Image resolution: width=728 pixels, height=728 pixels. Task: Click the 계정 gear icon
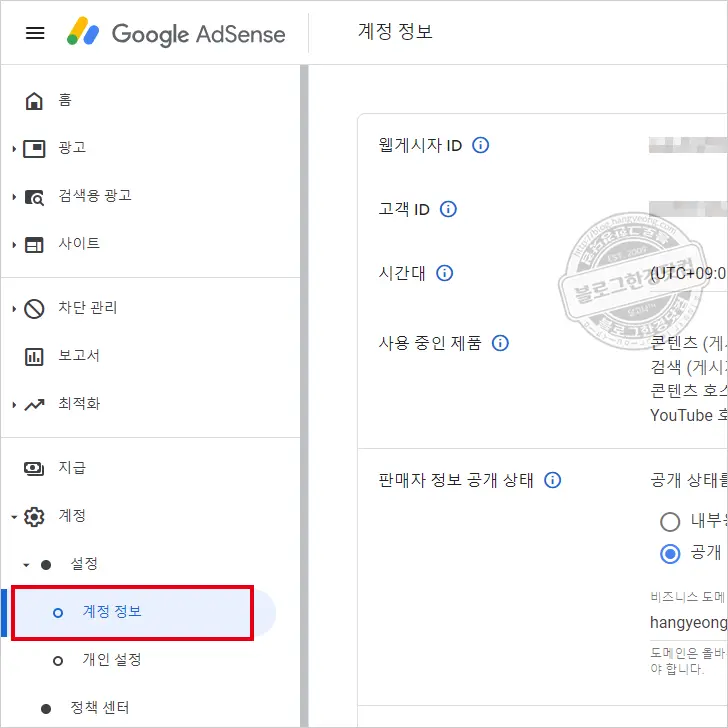pos(34,517)
